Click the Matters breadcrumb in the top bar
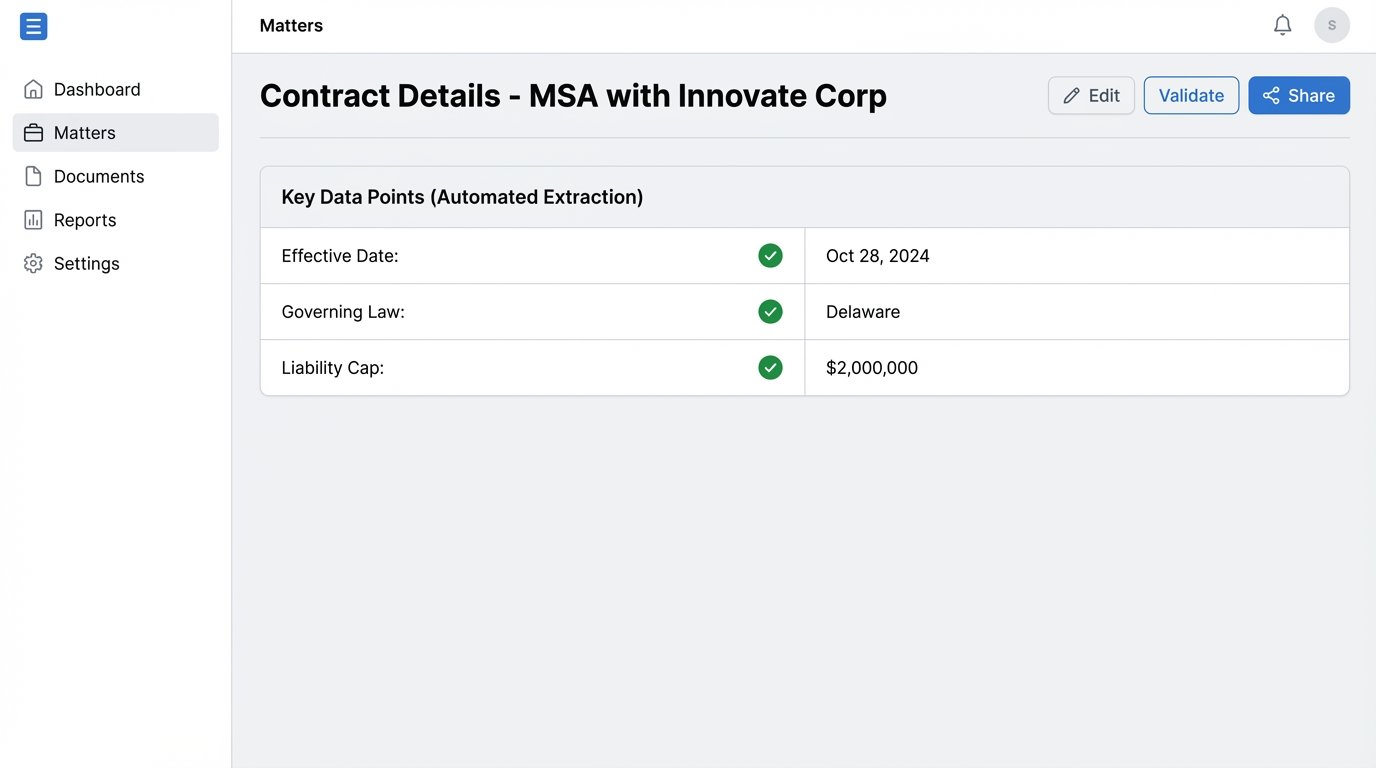 pos(291,25)
